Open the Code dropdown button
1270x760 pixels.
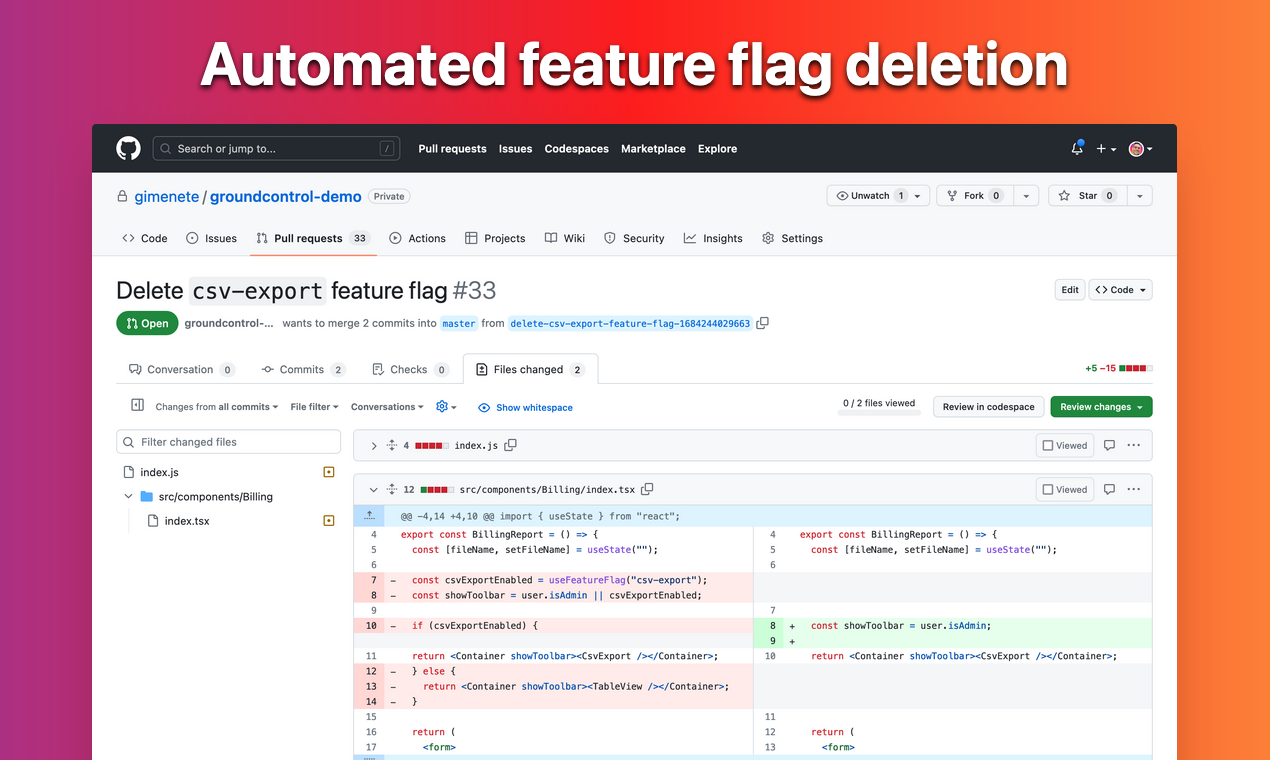[1121, 290]
